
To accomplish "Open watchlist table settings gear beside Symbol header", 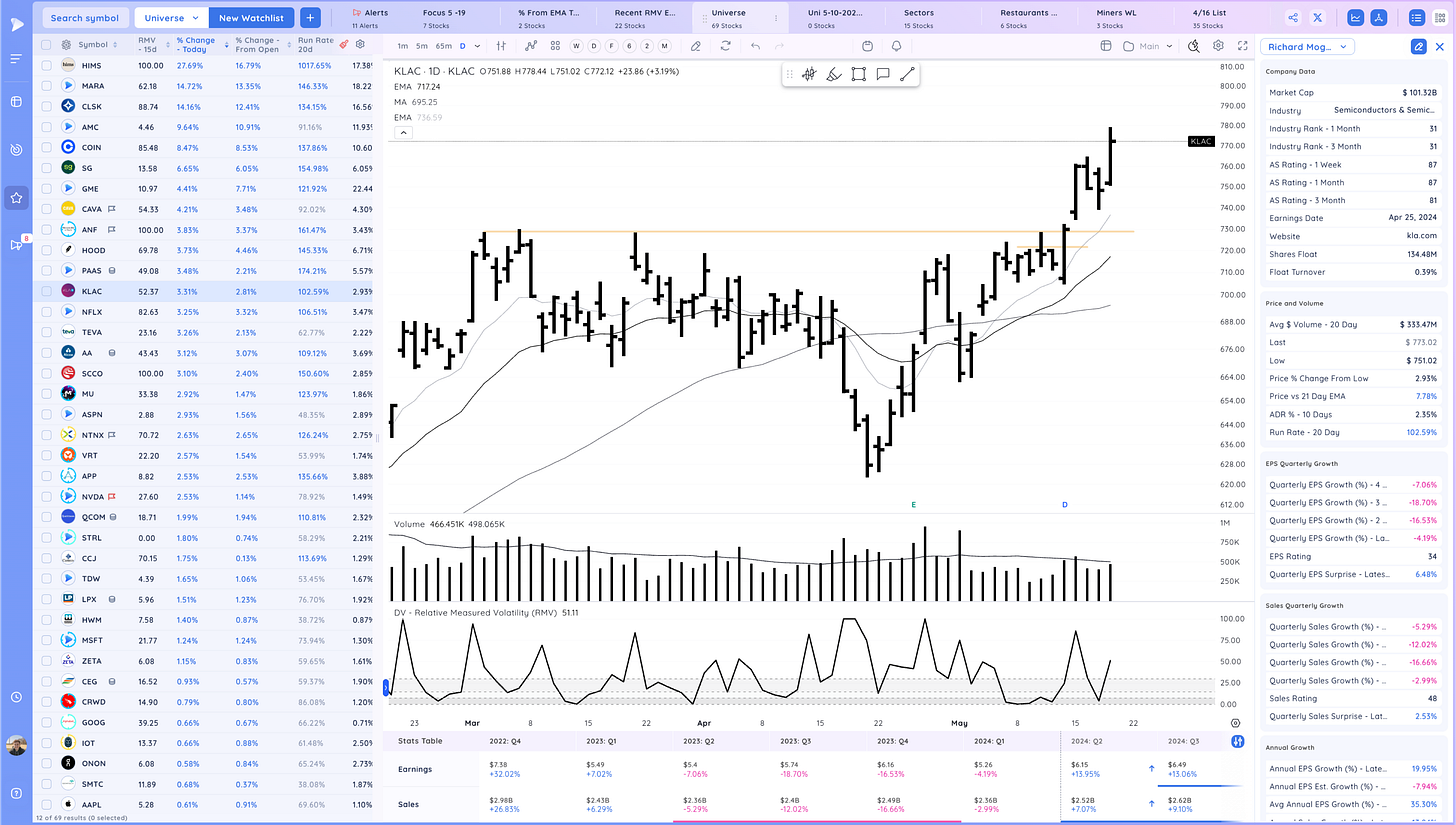I will click(x=66, y=45).
